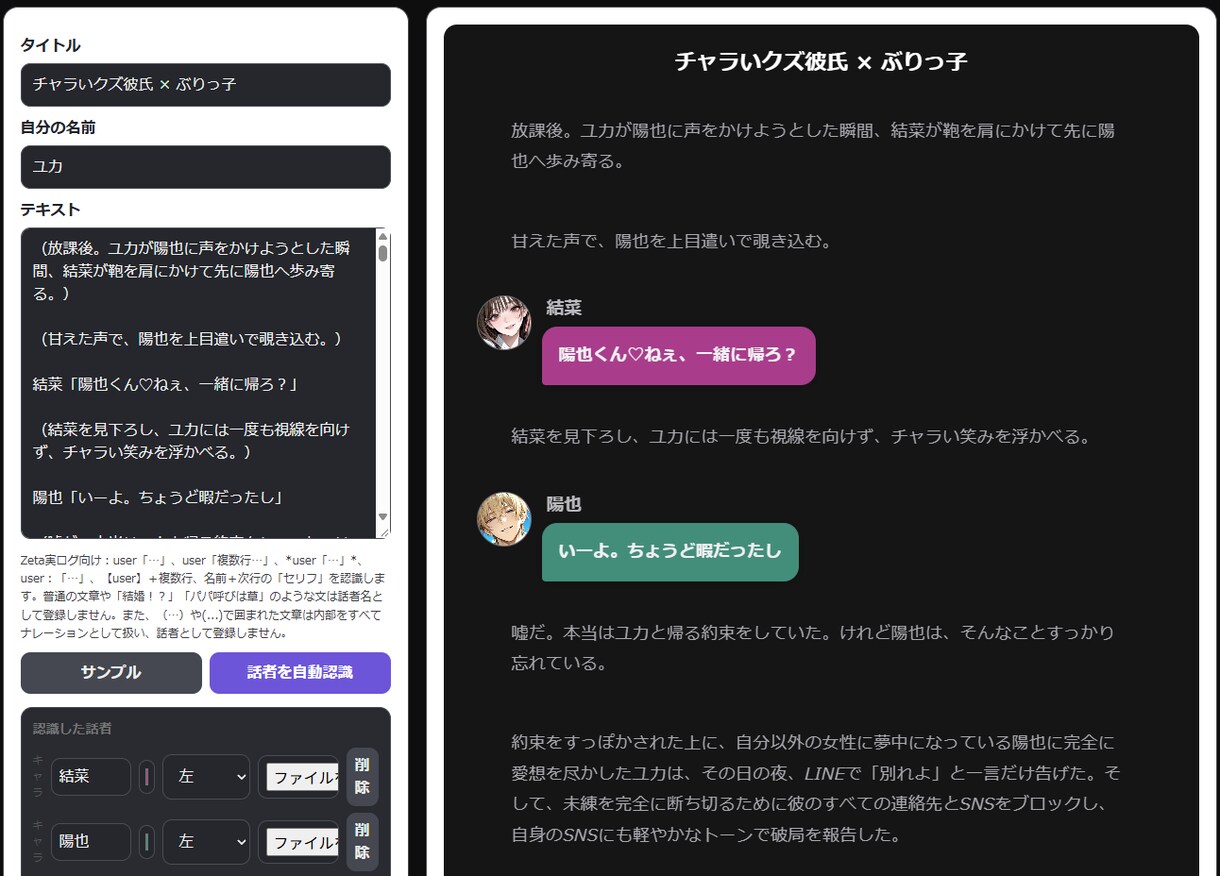Click the green bubble いーよ。ちょうど暇だったし
Screen dimensions: 1220x876
pos(670,552)
